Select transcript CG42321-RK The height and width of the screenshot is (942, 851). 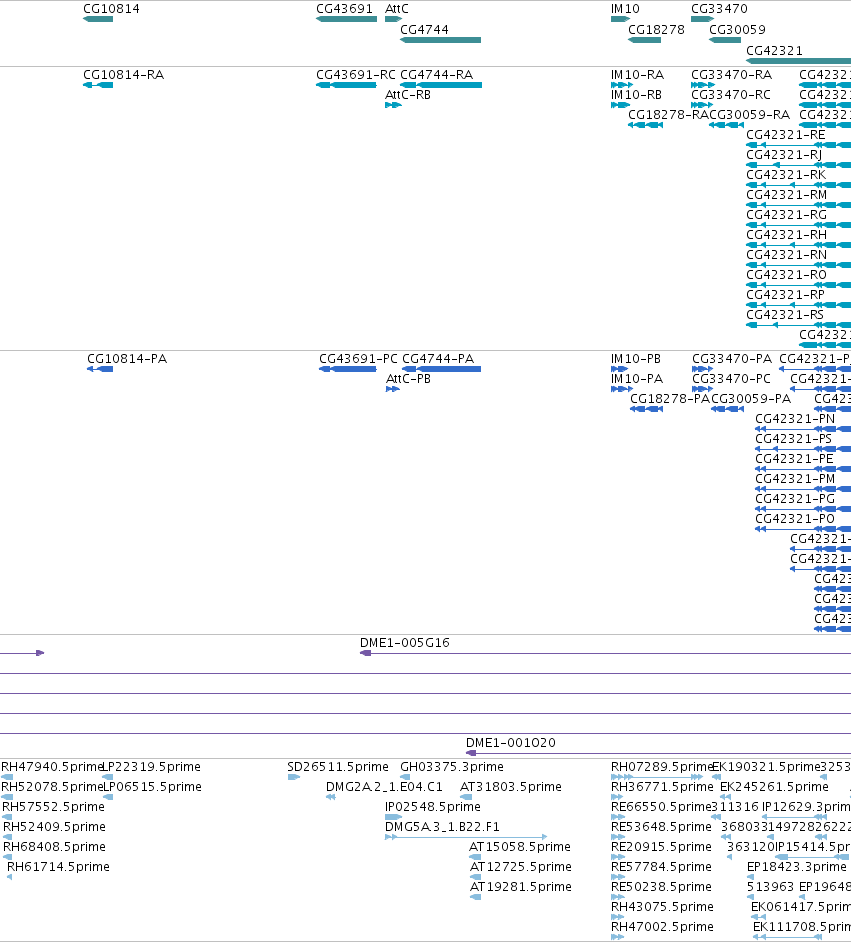[x=786, y=175]
